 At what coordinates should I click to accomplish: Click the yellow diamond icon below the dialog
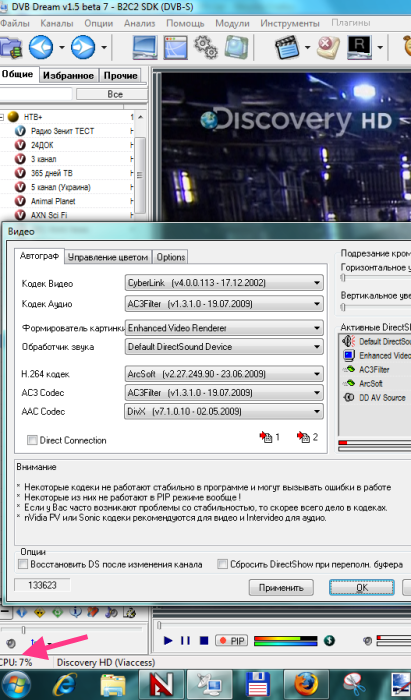40,612
